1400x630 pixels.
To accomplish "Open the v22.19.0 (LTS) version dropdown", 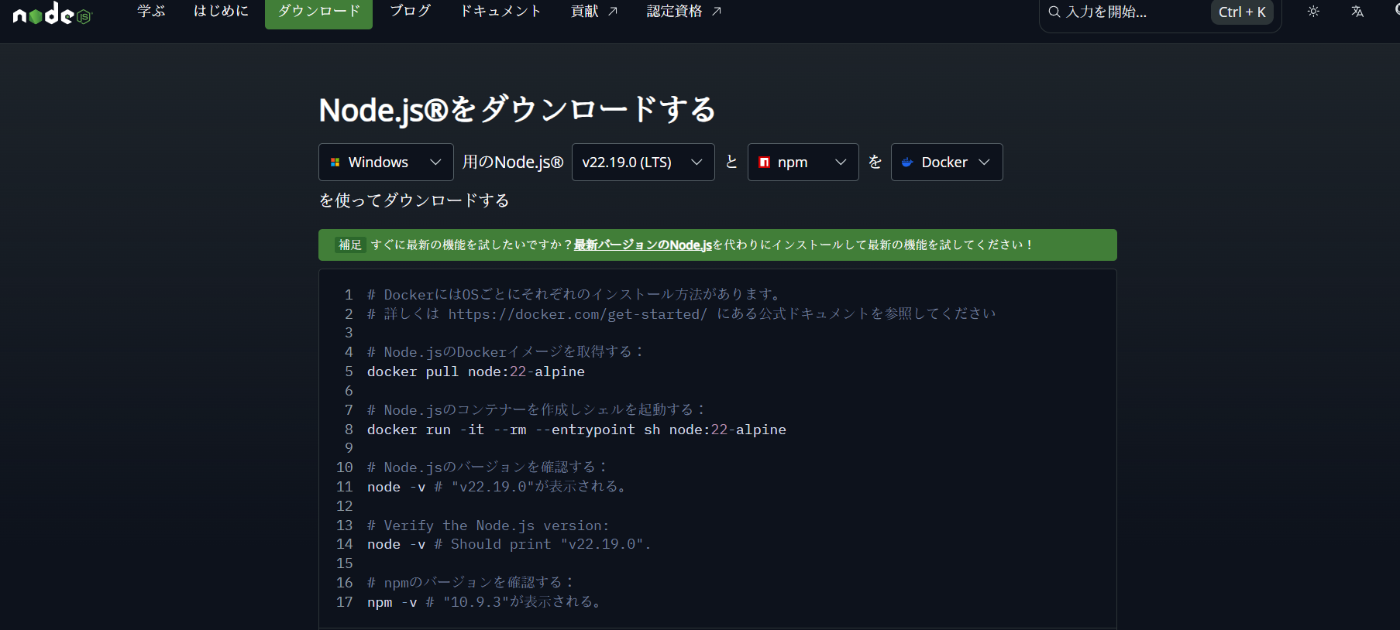I will (x=643, y=162).
